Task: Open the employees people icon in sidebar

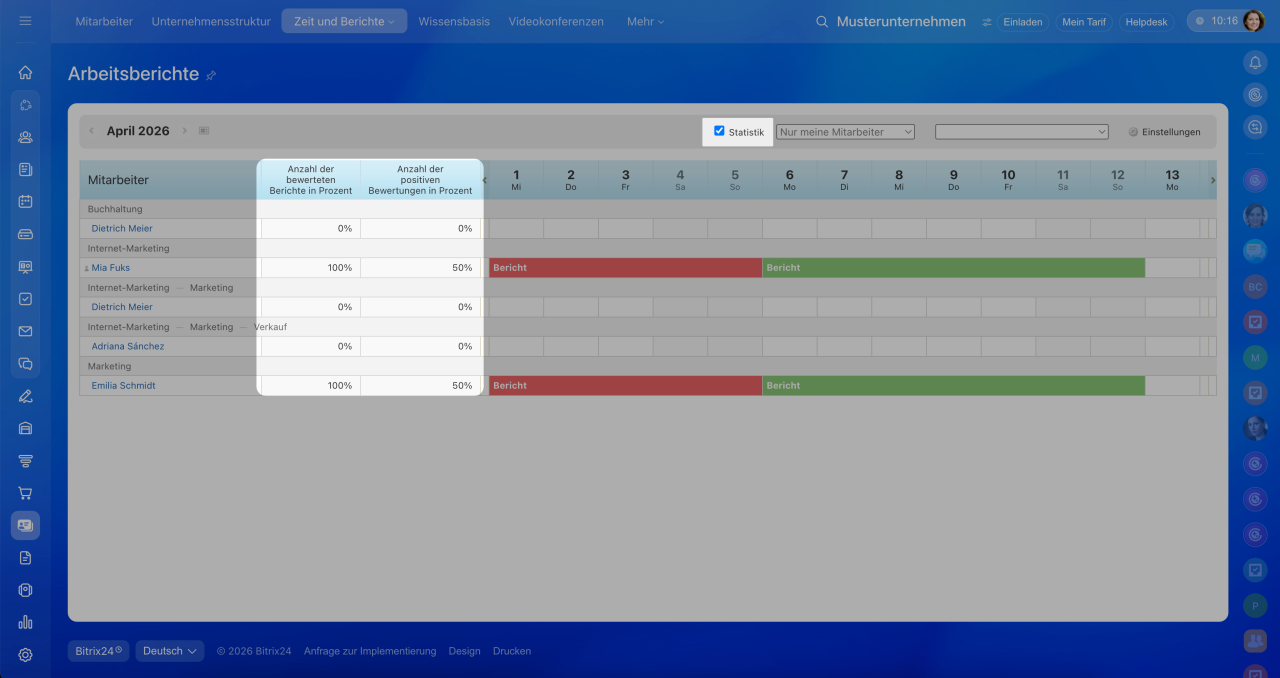Action: coord(25,137)
